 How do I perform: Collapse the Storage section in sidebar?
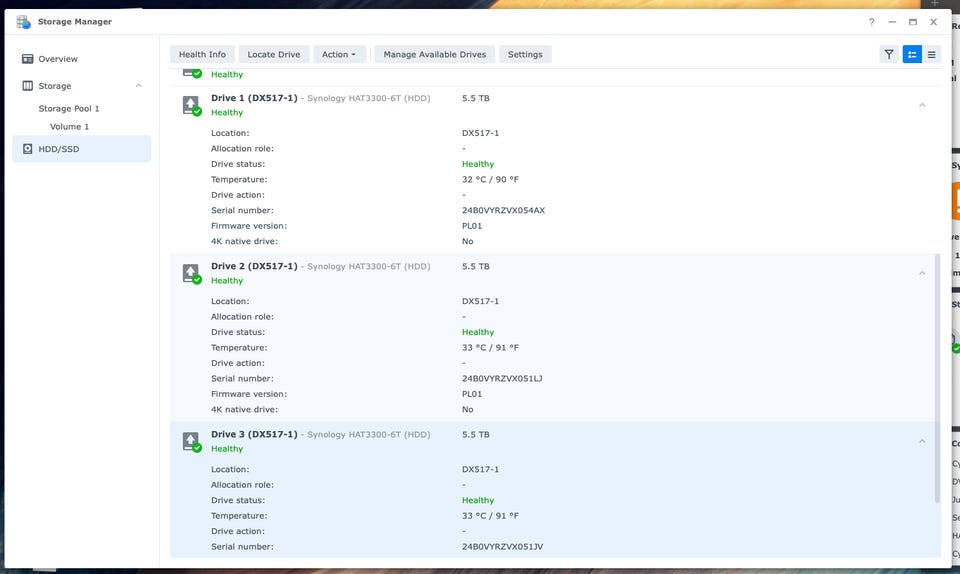pos(139,86)
